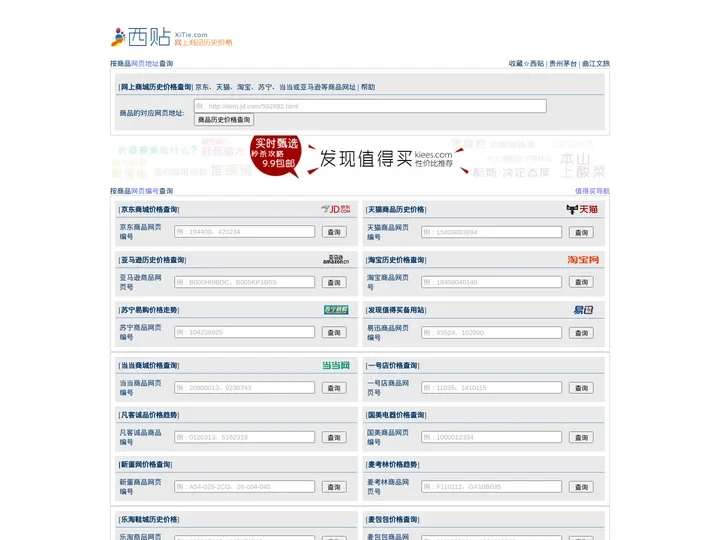
Task: Click the Suning logo
Action: coord(336,309)
